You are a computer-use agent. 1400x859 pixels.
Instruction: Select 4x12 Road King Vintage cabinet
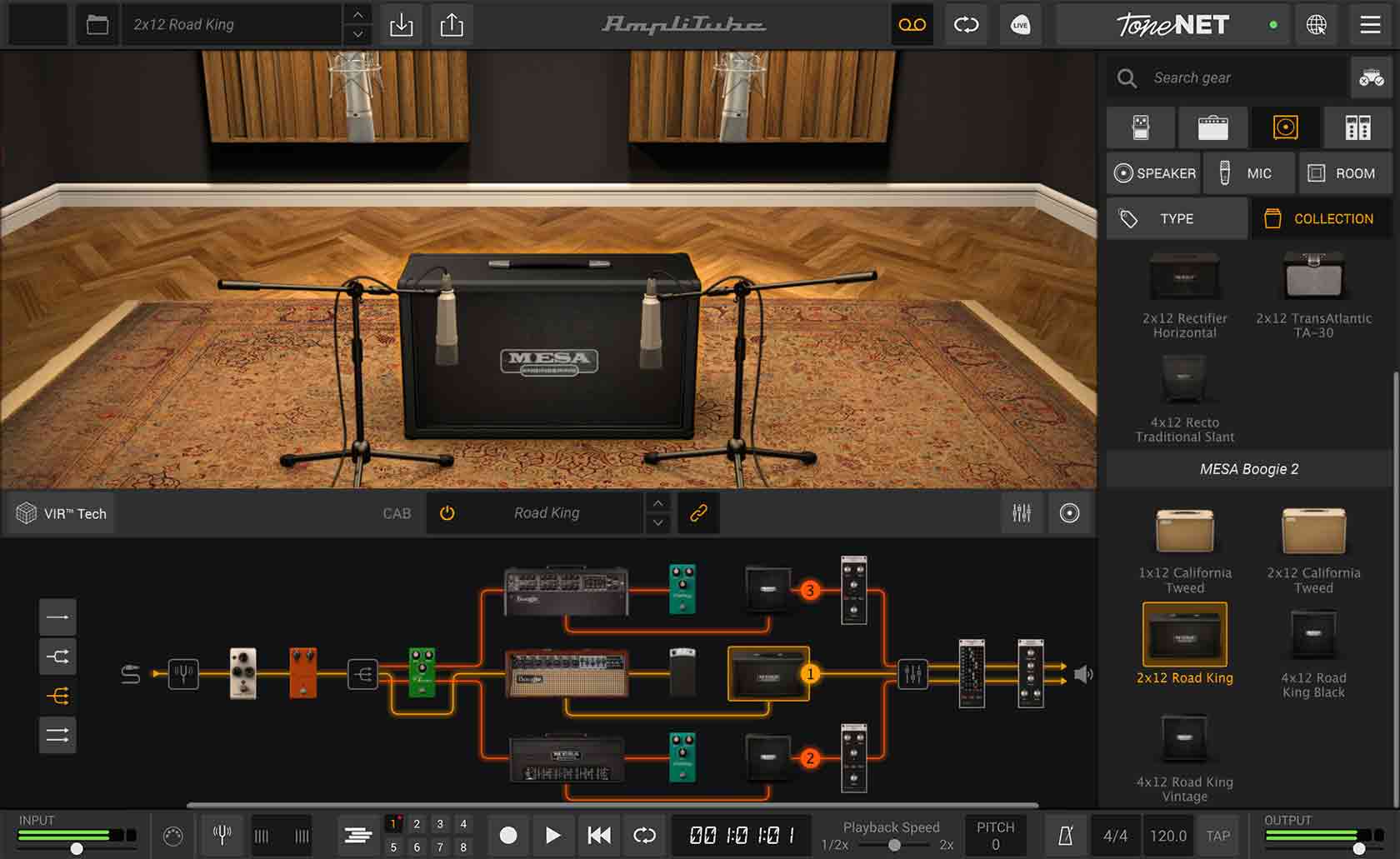1184,758
